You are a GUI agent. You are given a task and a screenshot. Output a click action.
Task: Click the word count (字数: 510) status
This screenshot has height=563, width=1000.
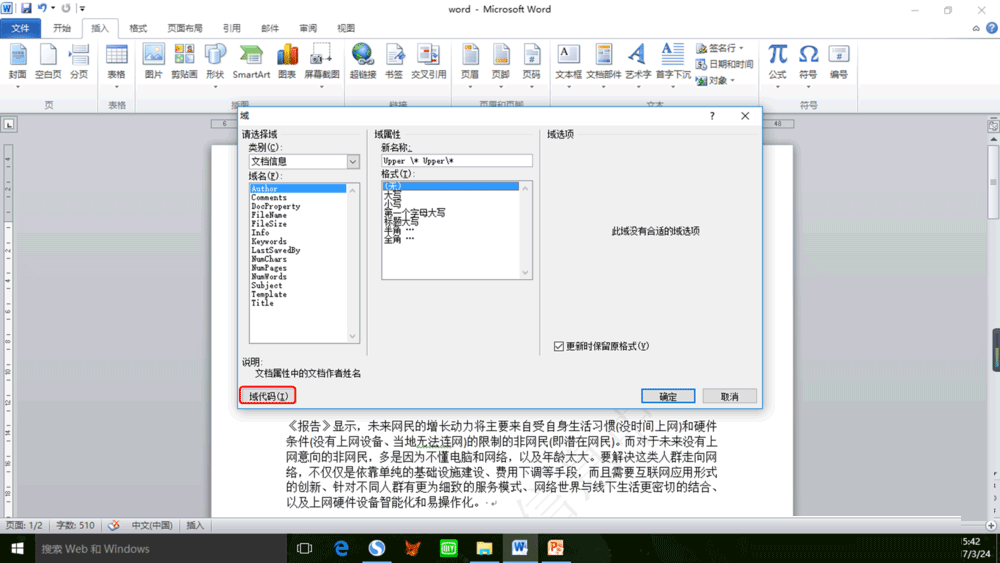click(75, 525)
